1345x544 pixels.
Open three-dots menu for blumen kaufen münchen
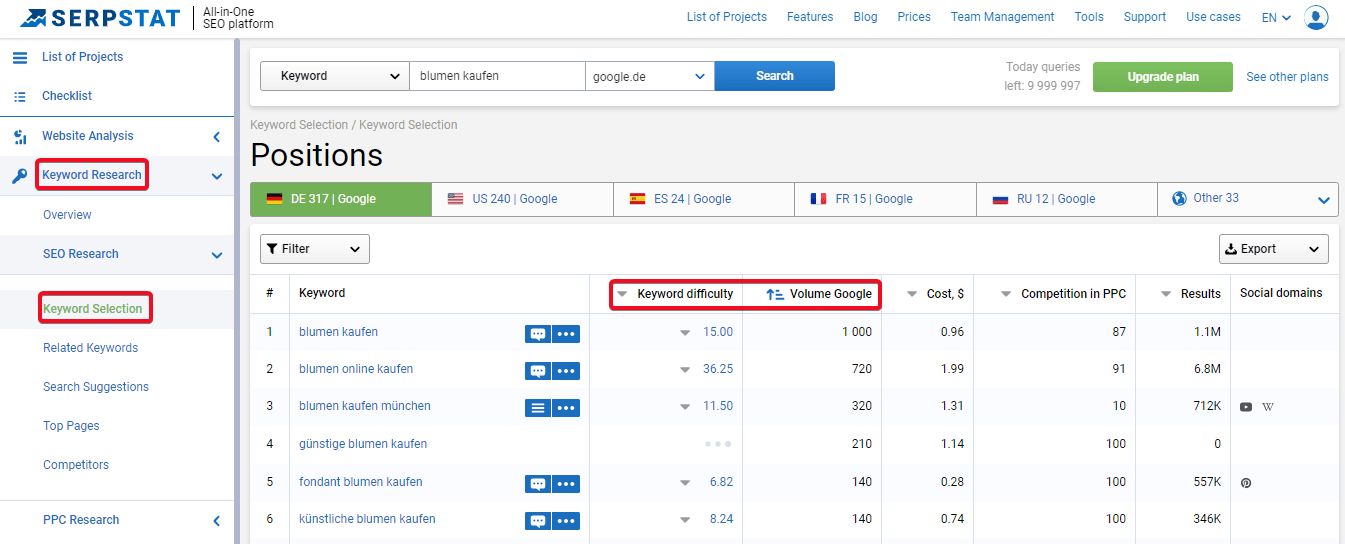[566, 407]
